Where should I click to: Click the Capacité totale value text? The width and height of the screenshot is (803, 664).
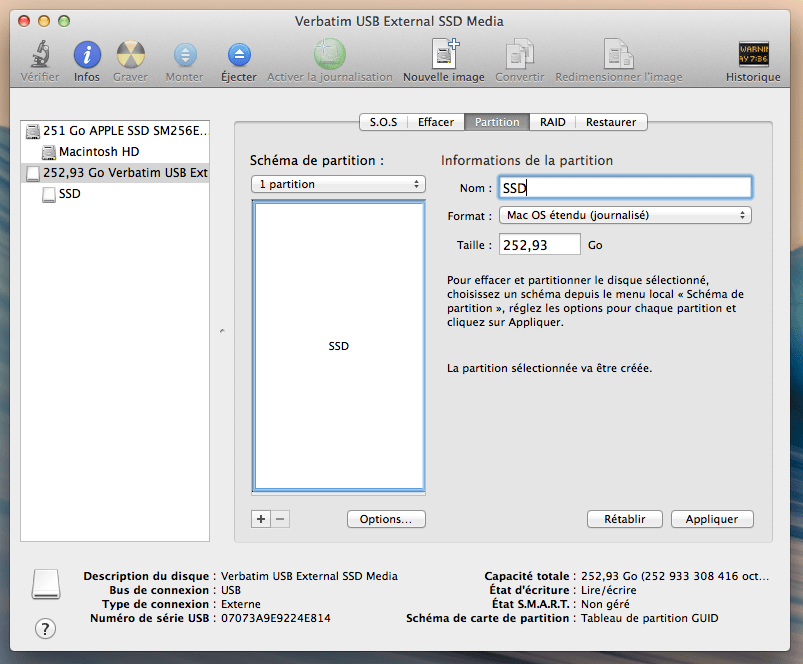(675, 576)
